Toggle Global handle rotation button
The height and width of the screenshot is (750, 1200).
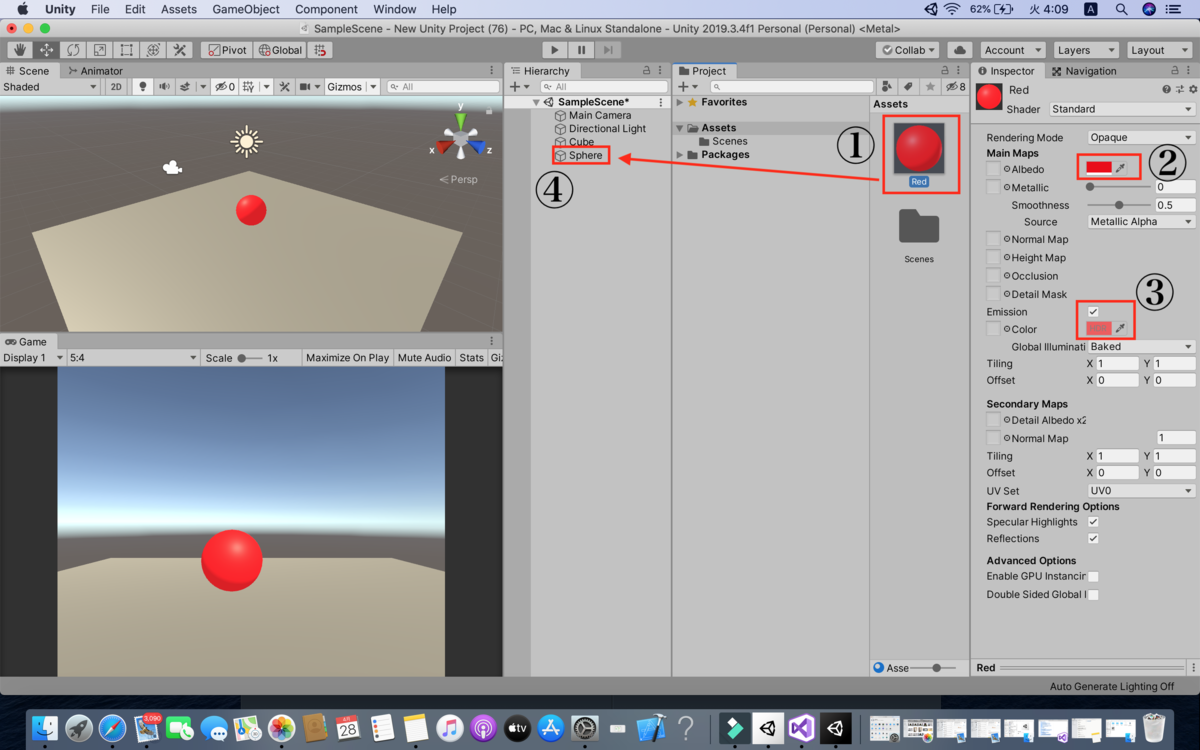(x=280, y=50)
